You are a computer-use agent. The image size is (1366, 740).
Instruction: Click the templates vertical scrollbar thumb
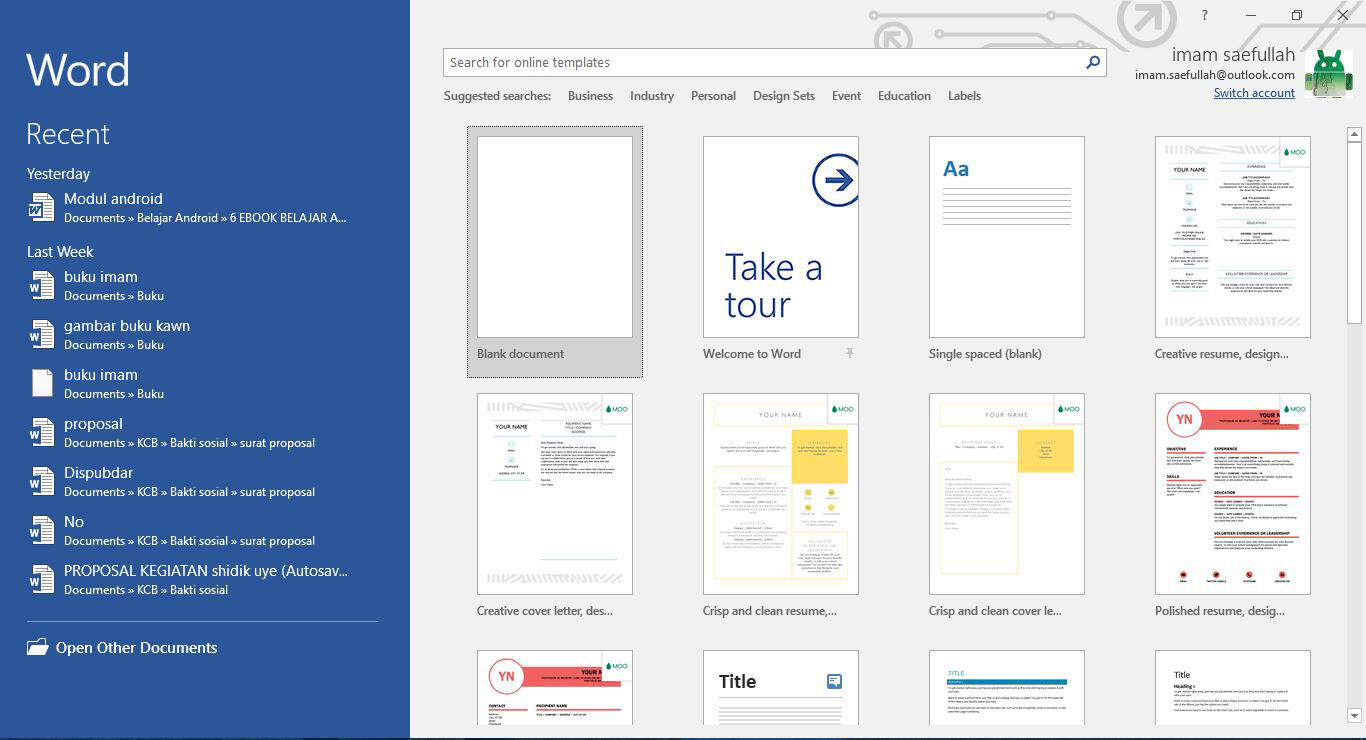pyautogui.click(x=1354, y=232)
